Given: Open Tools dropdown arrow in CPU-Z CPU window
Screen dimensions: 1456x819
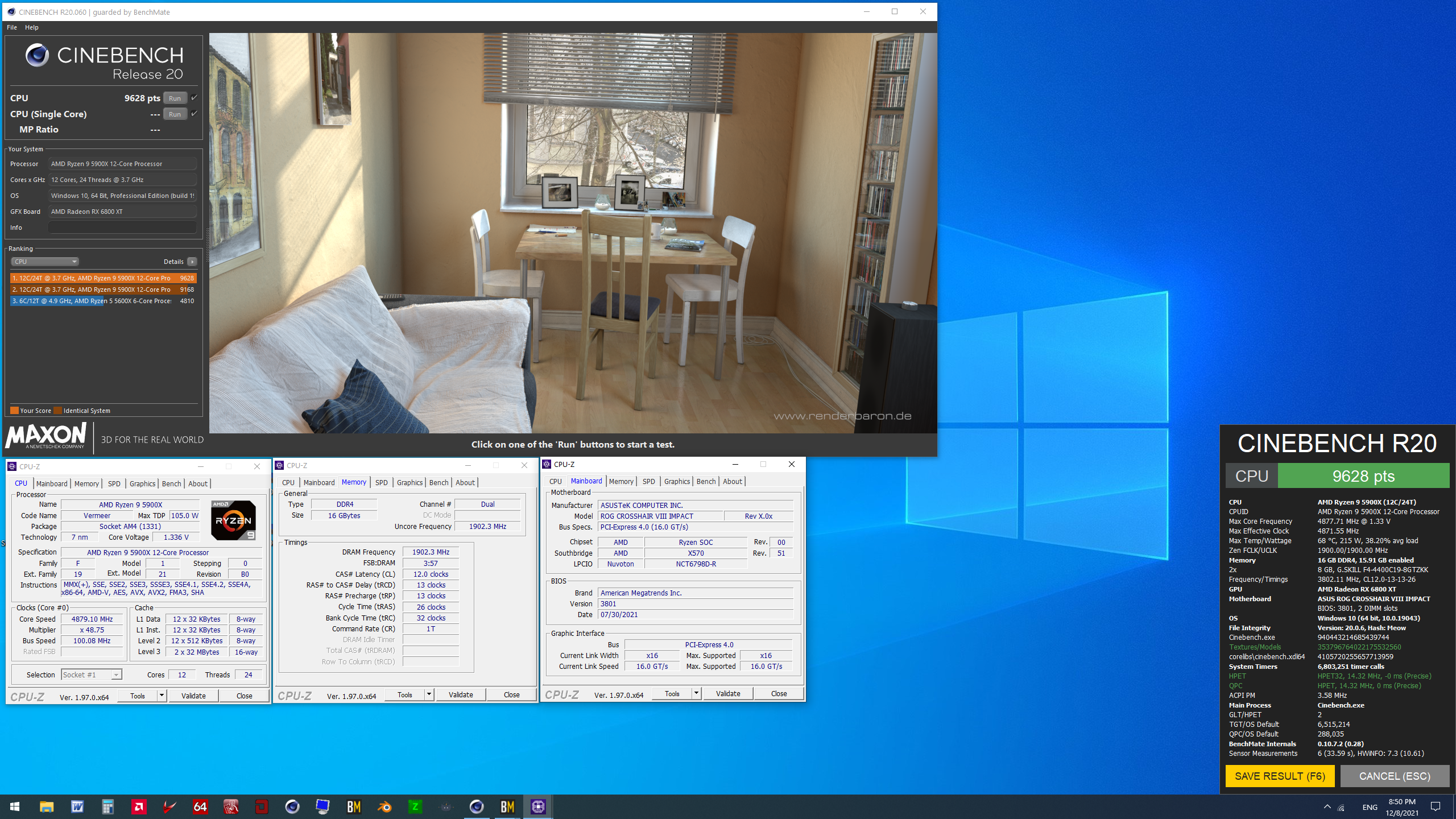Looking at the screenshot, I should 162,696.
